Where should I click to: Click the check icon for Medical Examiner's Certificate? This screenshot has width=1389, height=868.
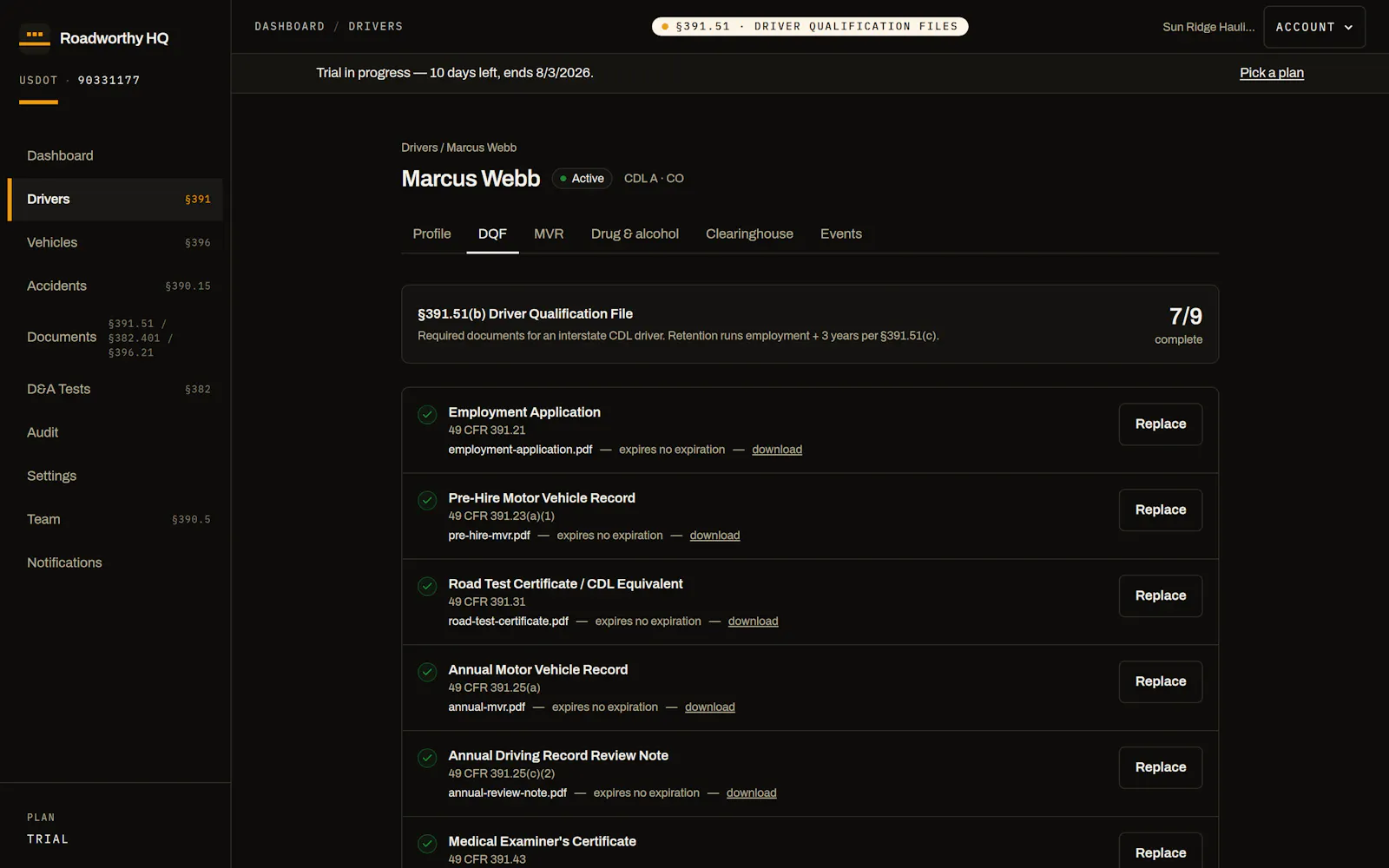[427, 845]
